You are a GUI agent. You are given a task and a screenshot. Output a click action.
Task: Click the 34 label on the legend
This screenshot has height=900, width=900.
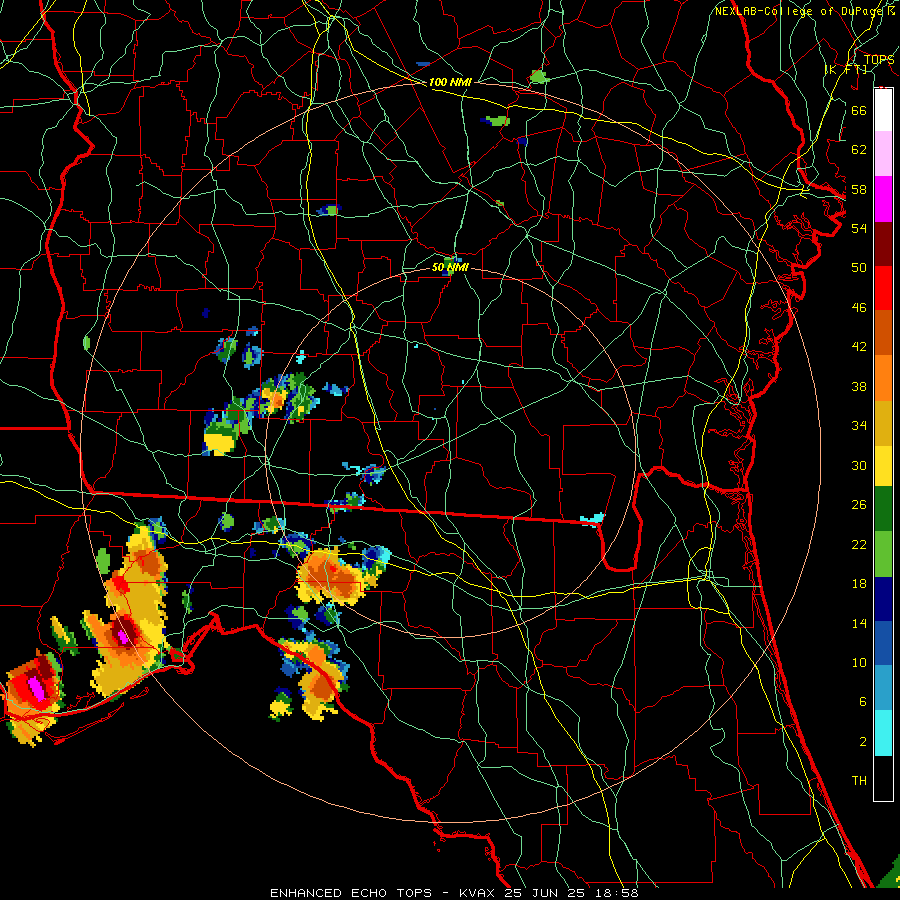click(x=859, y=426)
